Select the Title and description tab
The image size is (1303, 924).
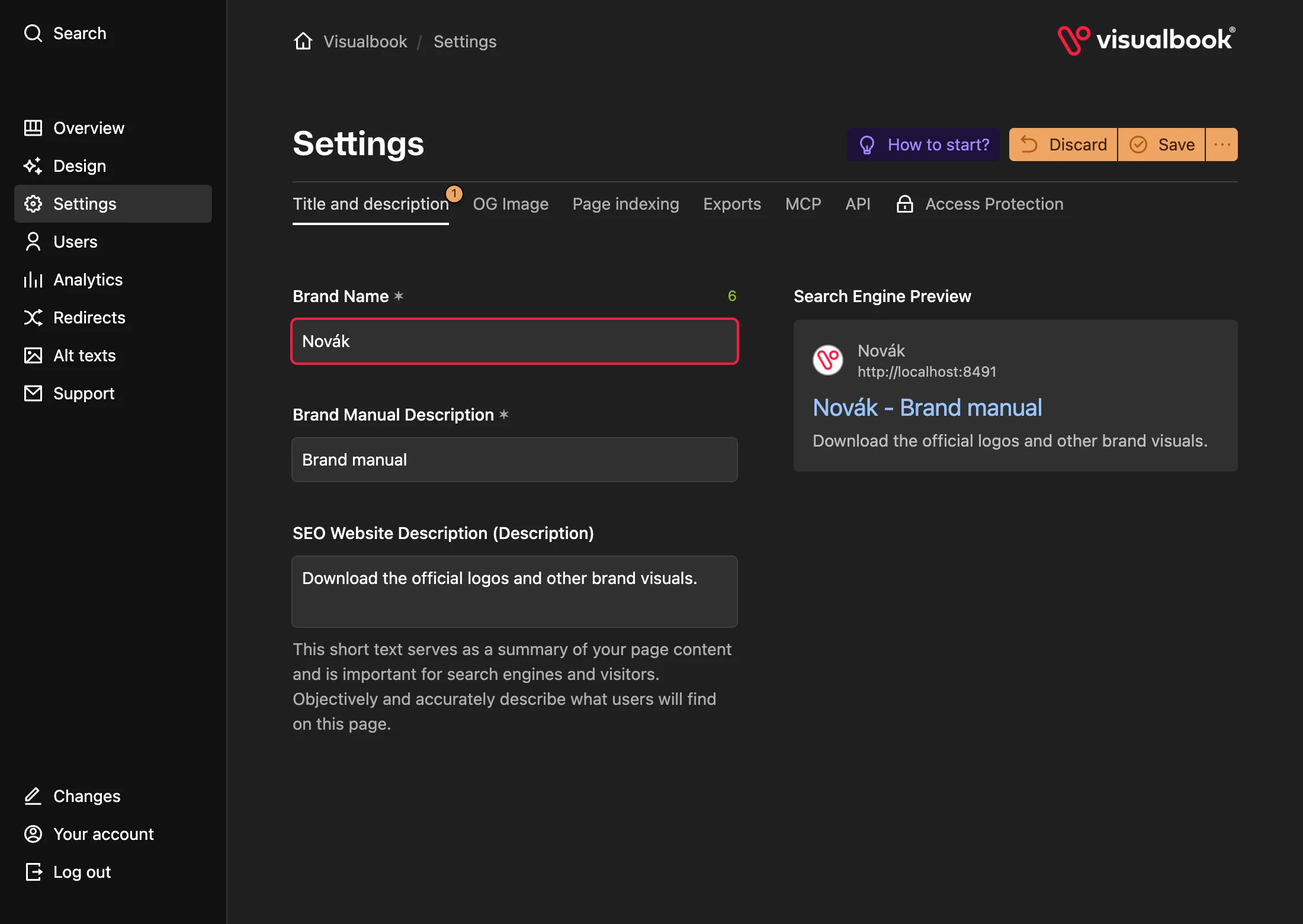coord(371,204)
